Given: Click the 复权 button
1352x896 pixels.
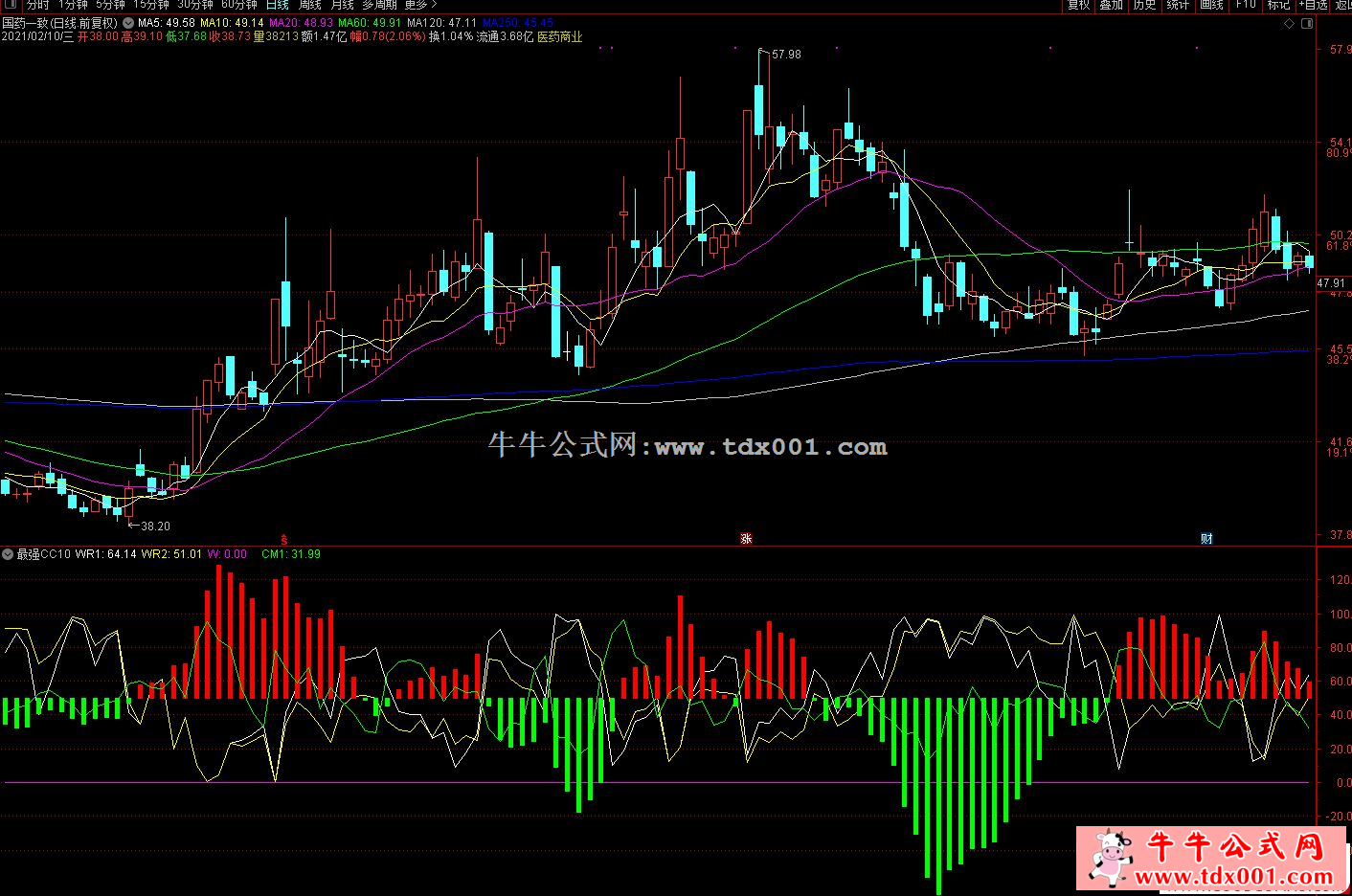Looking at the screenshot, I should click(1079, 5).
